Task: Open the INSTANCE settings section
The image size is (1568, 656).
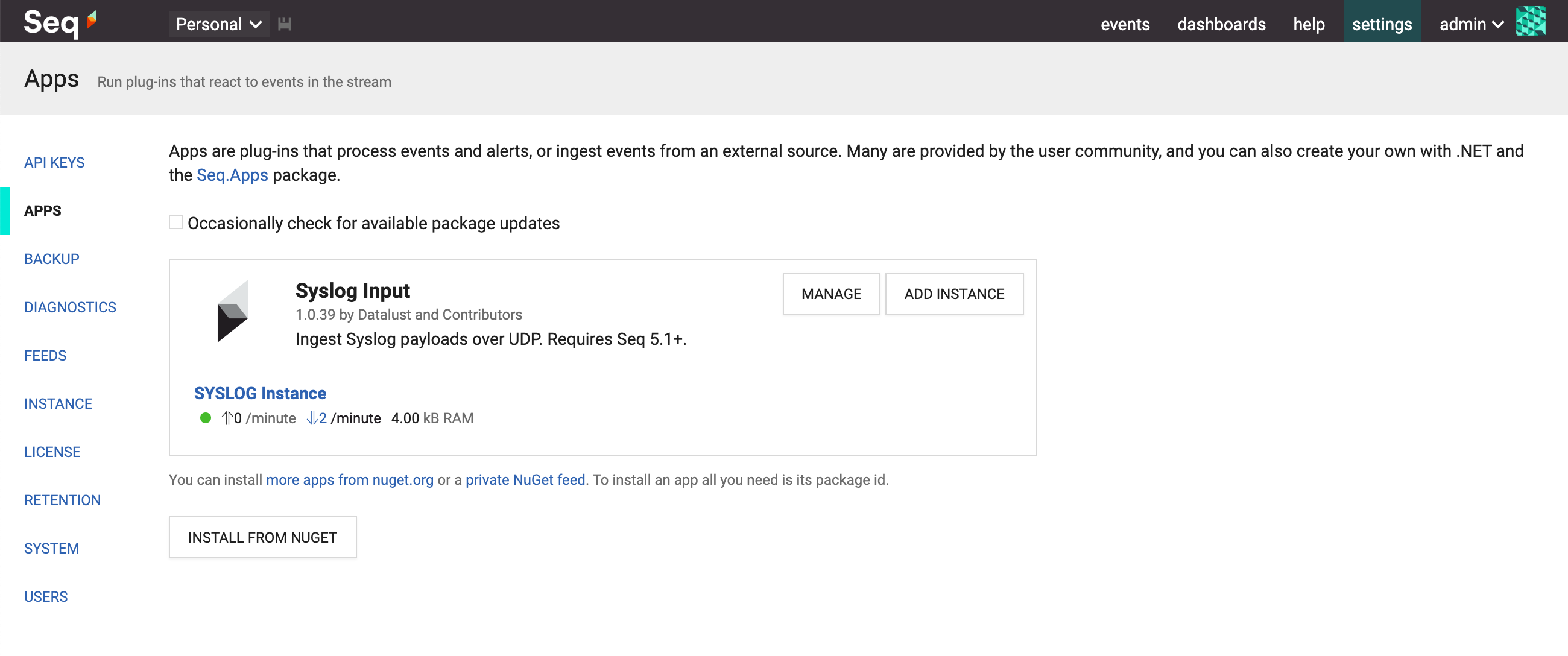Action: click(58, 404)
